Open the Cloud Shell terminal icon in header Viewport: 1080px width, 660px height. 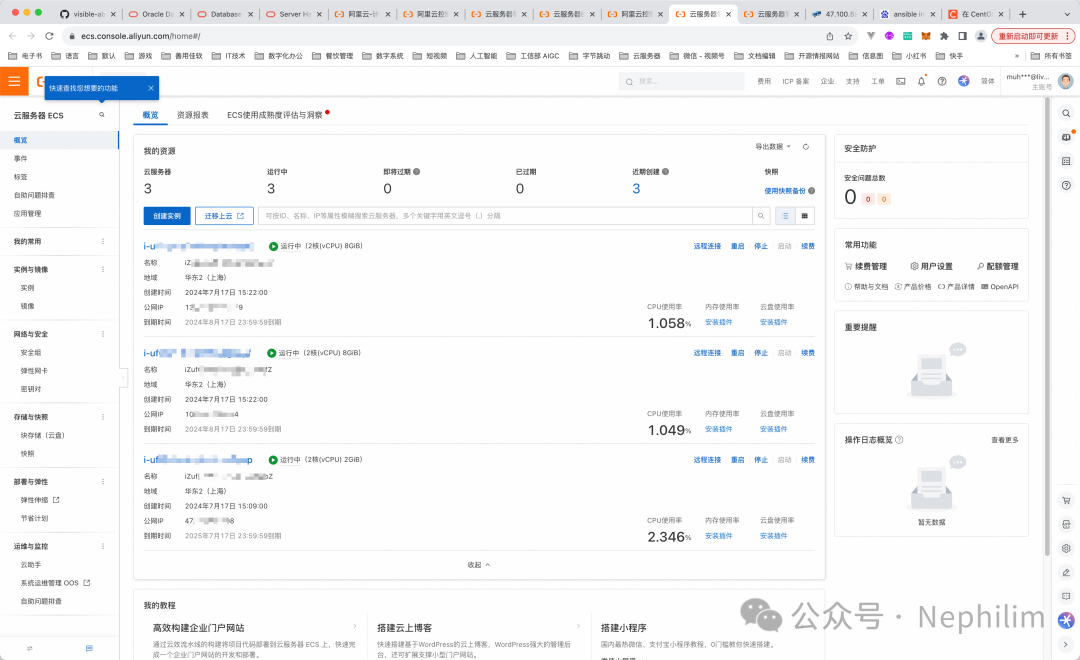click(x=900, y=81)
